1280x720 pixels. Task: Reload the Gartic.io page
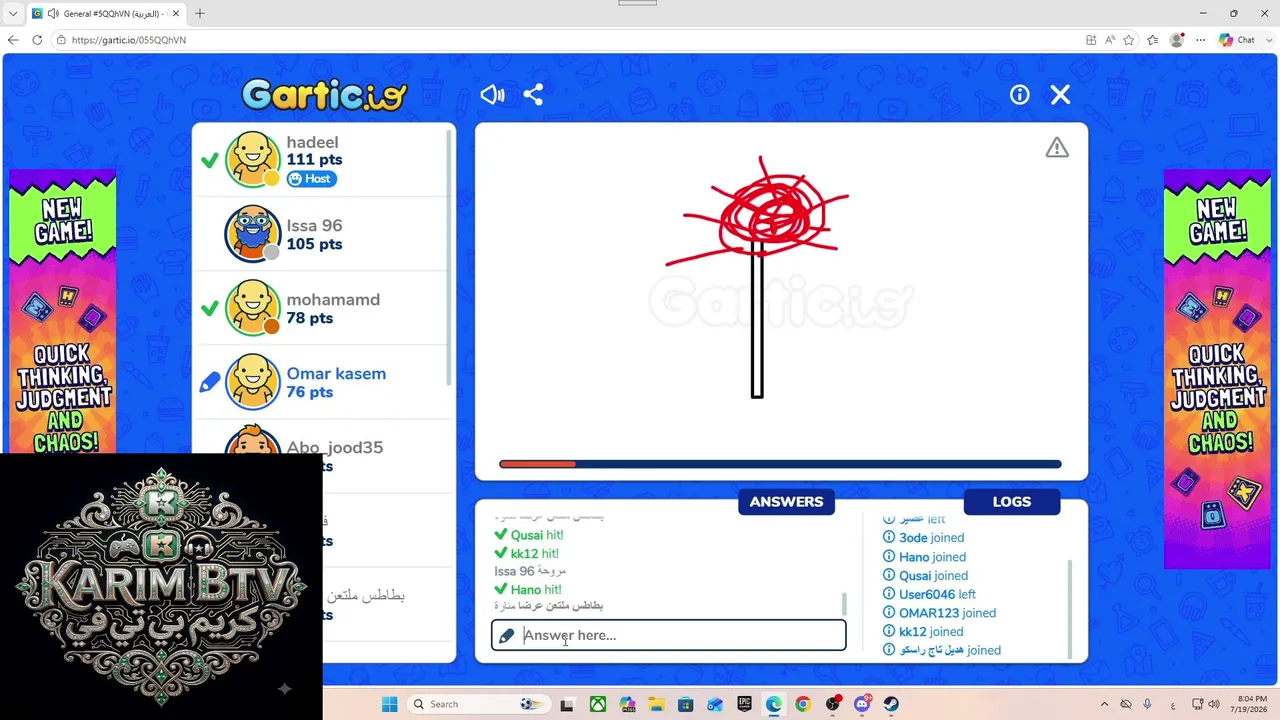tap(37, 40)
